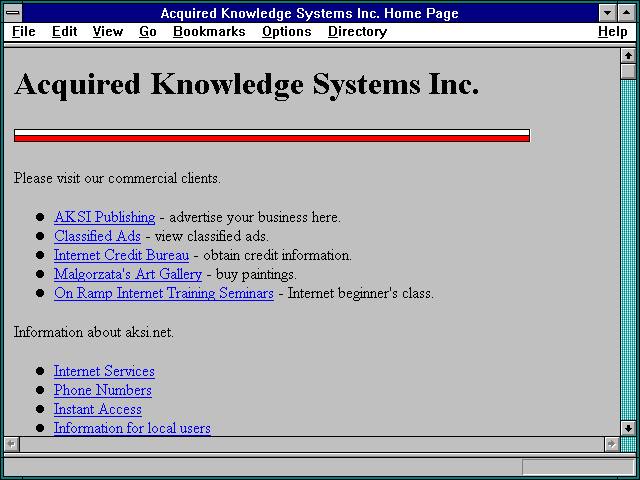Click the text 'Information about aksi.net.'
Image resolution: width=640 pixels, height=480 pixels.
[94, 332]
